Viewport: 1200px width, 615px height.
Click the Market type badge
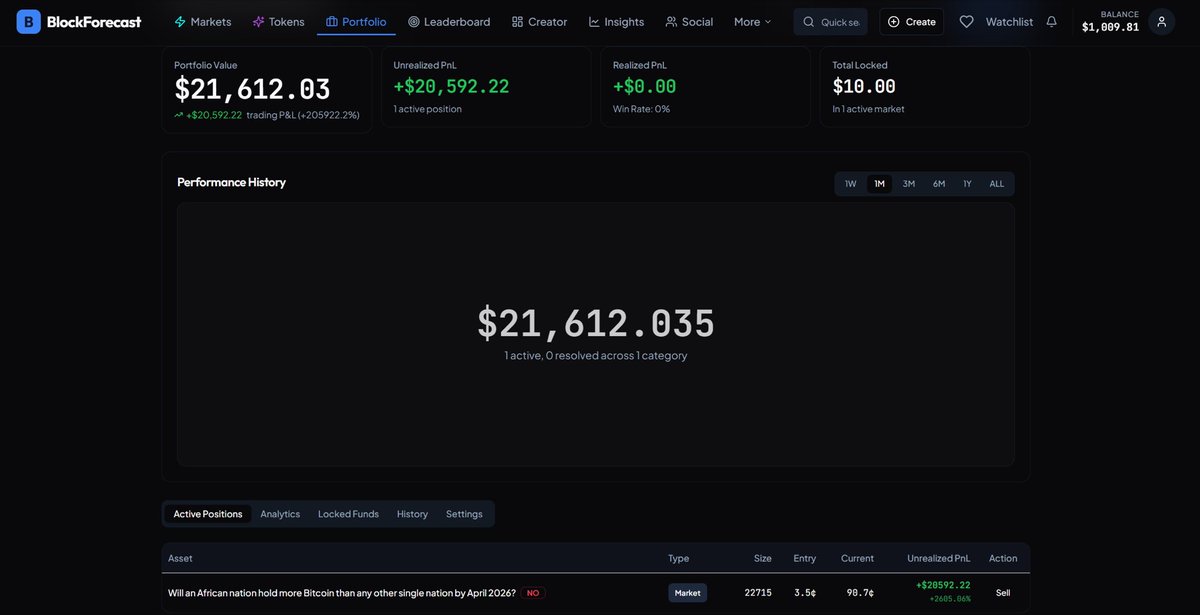[x=688, y=593]
